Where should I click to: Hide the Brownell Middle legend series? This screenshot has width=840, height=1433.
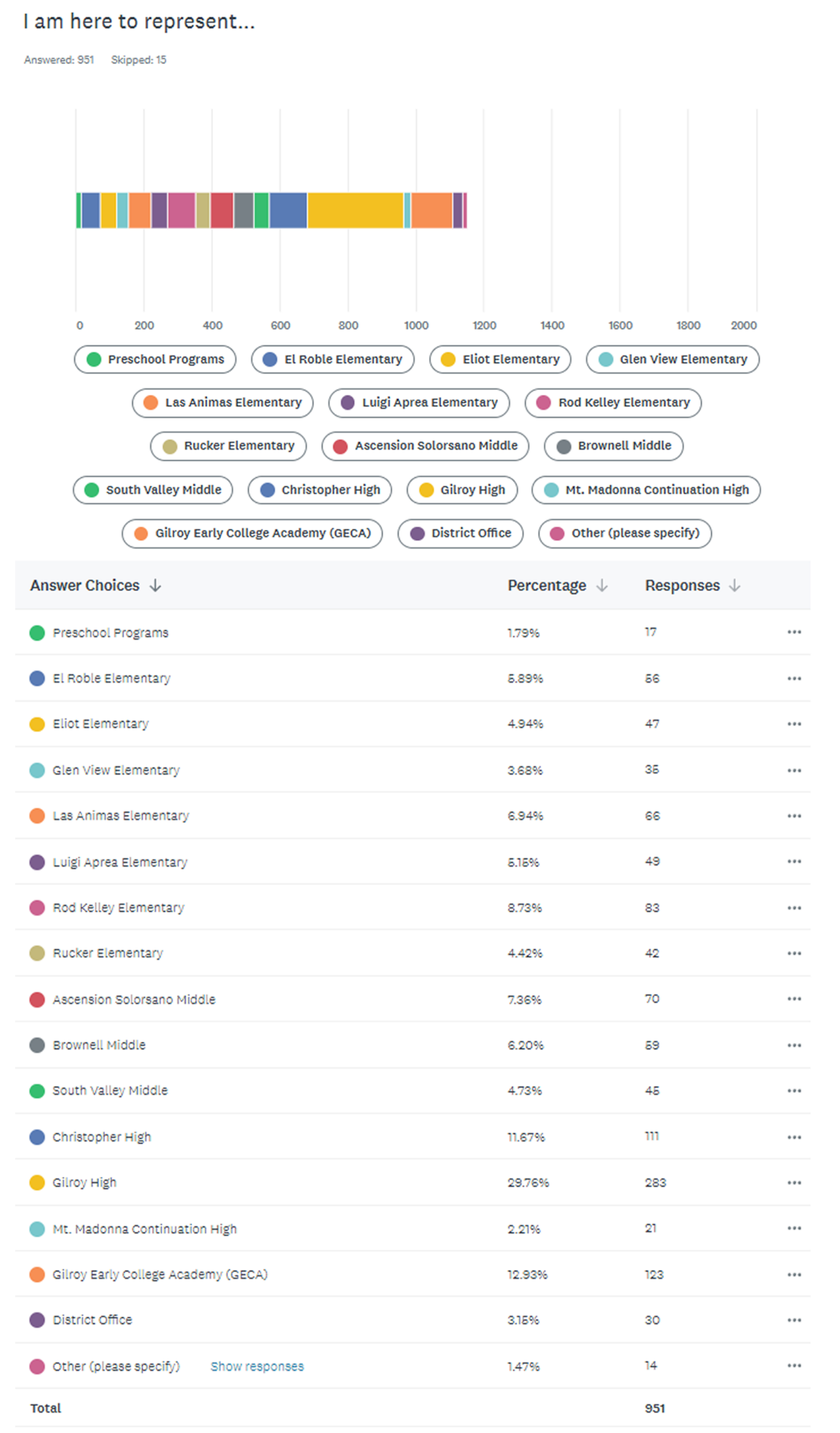point(613,446)
